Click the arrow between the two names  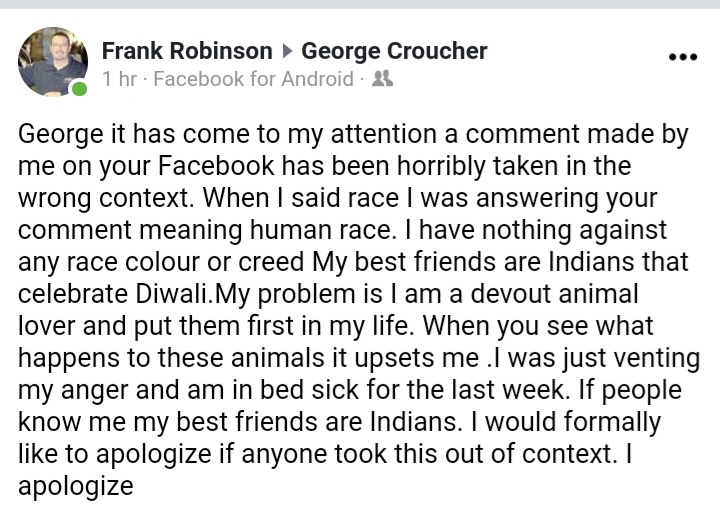[x=287, y=51]
